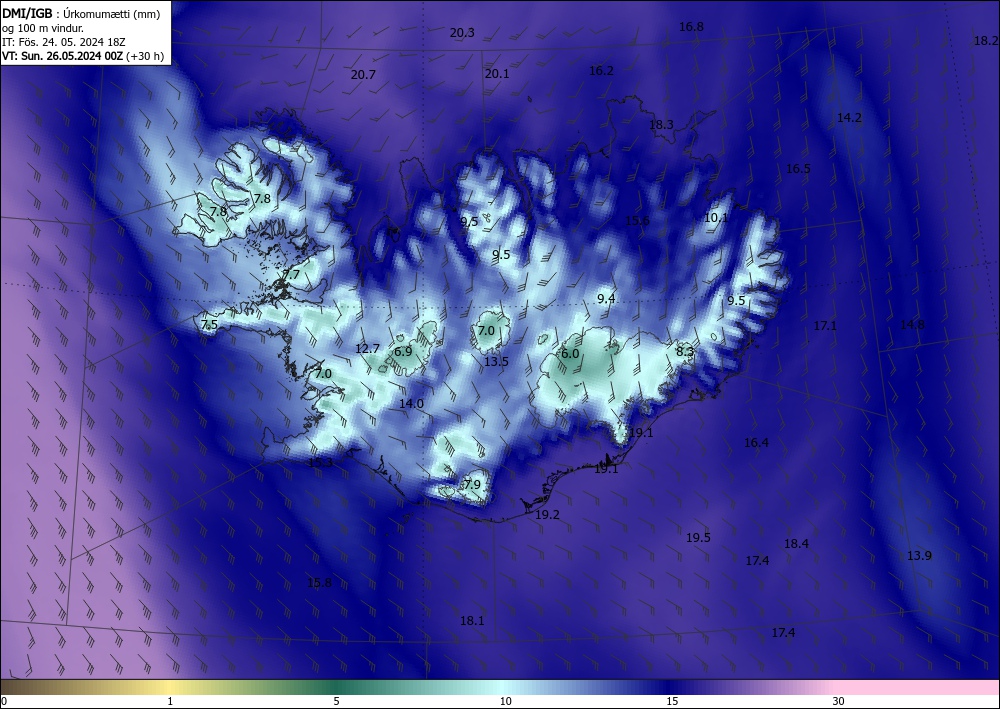Image resolution: width=1000 pixels, height=709 pixels.
Task: Click the map value 6.9
Action: point(402,352)
